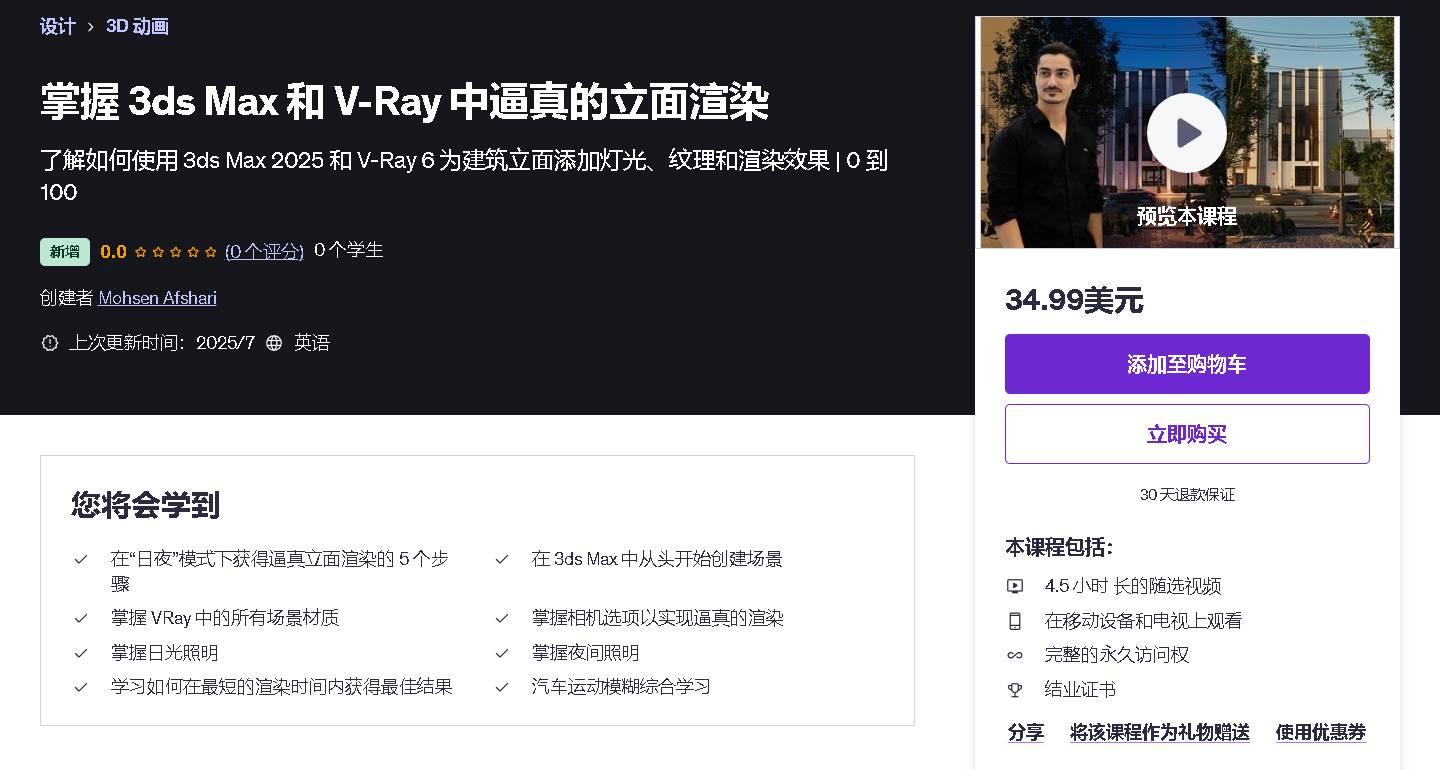Viewport: 1440px width, 770px height.
Task: Click the 本课程包括: heading
Action: (1059, 548)
